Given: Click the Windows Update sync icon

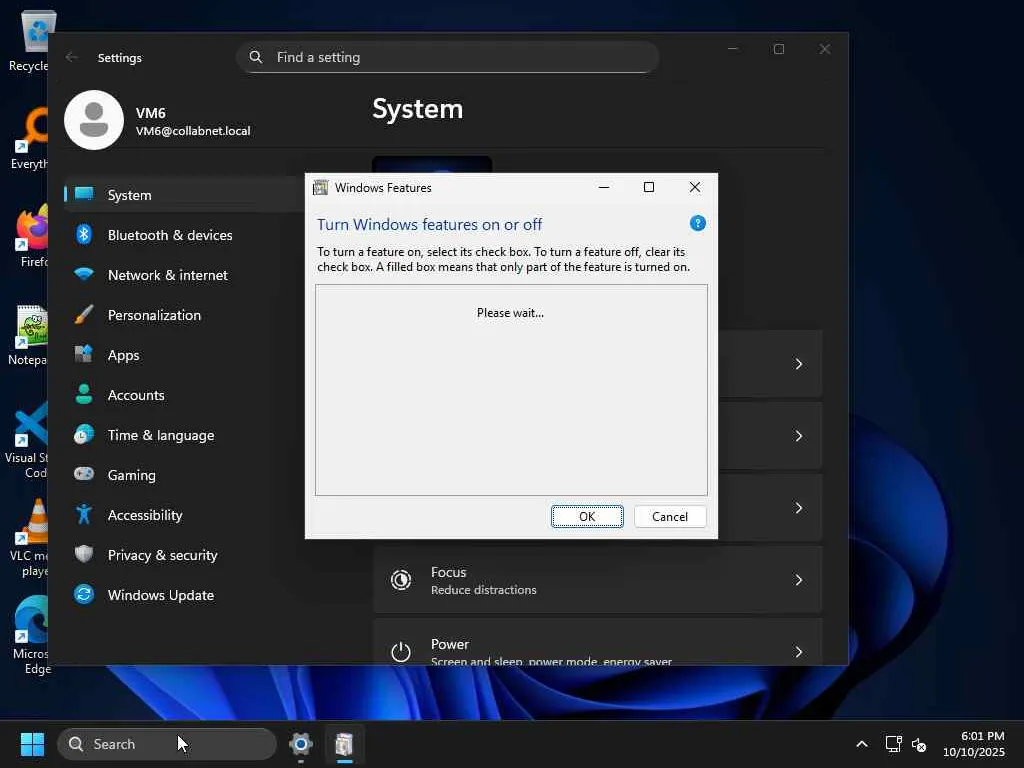Looking at the screenshot, I should click(84, 594).
